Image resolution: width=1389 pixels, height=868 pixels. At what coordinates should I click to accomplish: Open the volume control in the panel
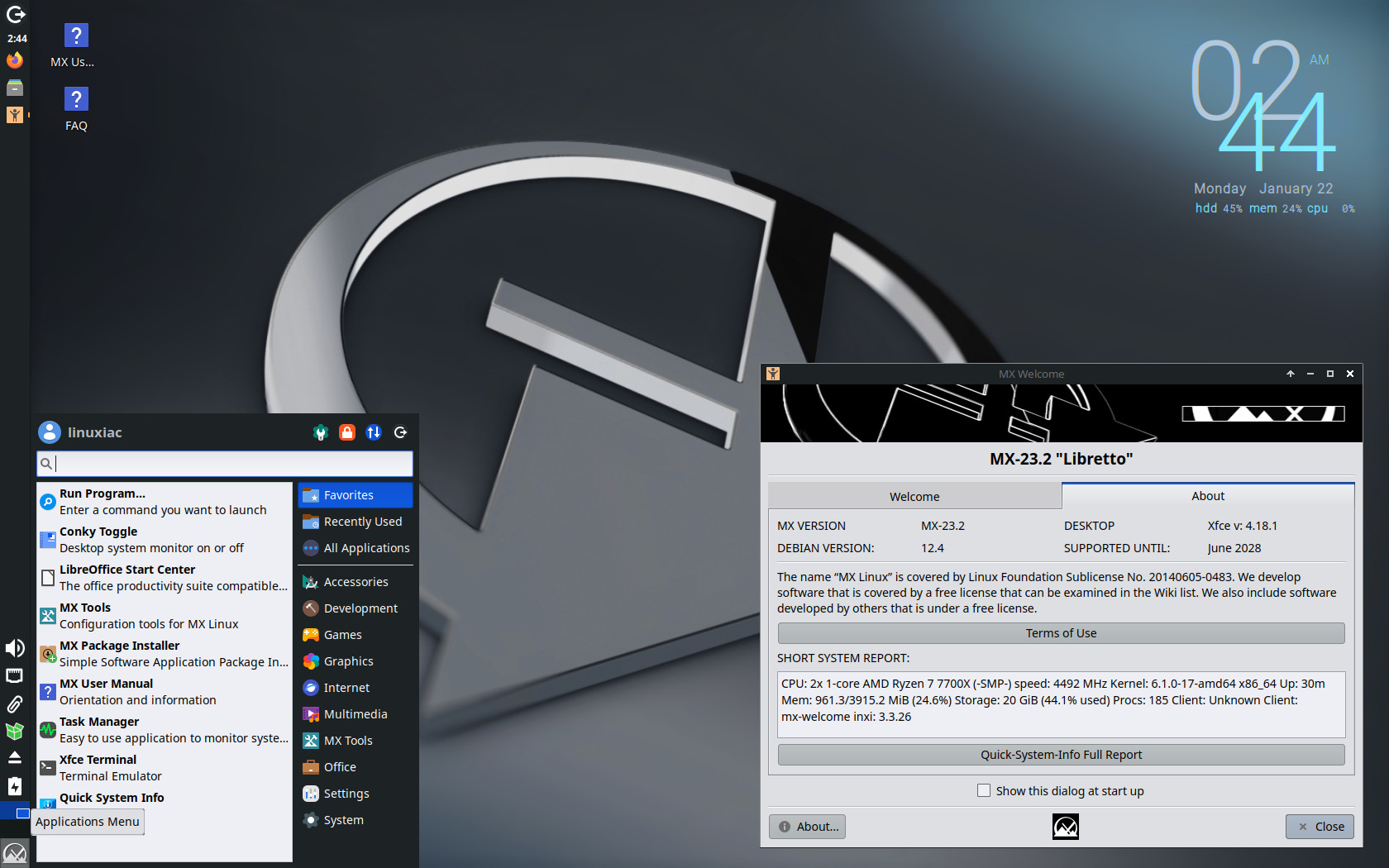(x=15, y=648)
